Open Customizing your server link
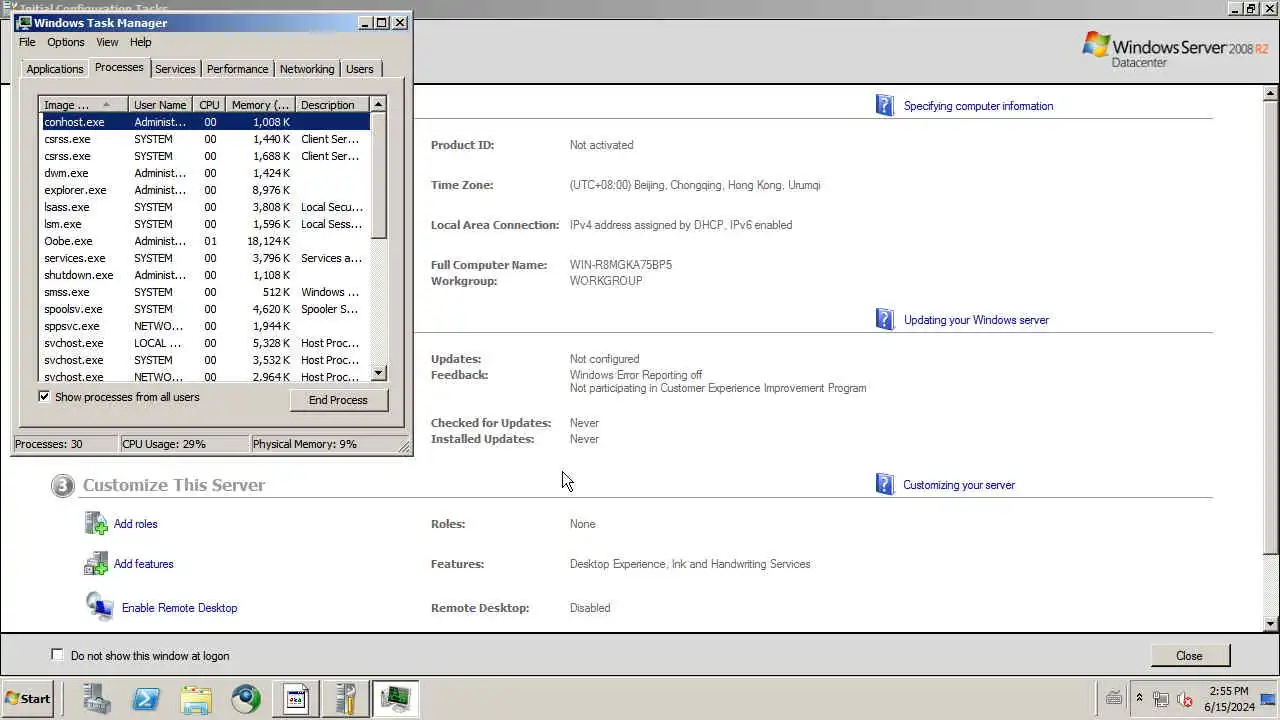 (x=959, y=485)
